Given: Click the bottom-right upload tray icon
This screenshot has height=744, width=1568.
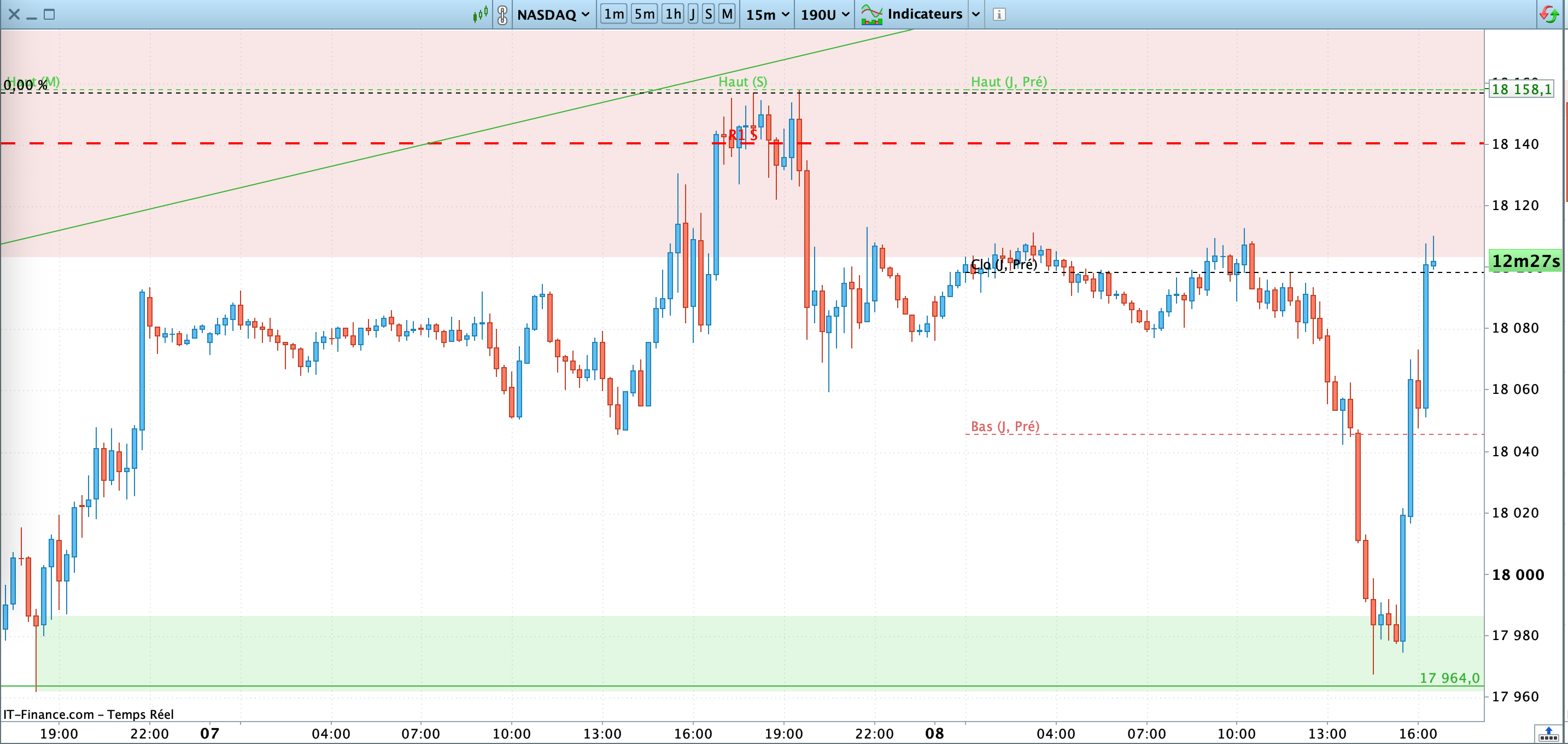Looking at the screenshot, I should (1548, 734).
